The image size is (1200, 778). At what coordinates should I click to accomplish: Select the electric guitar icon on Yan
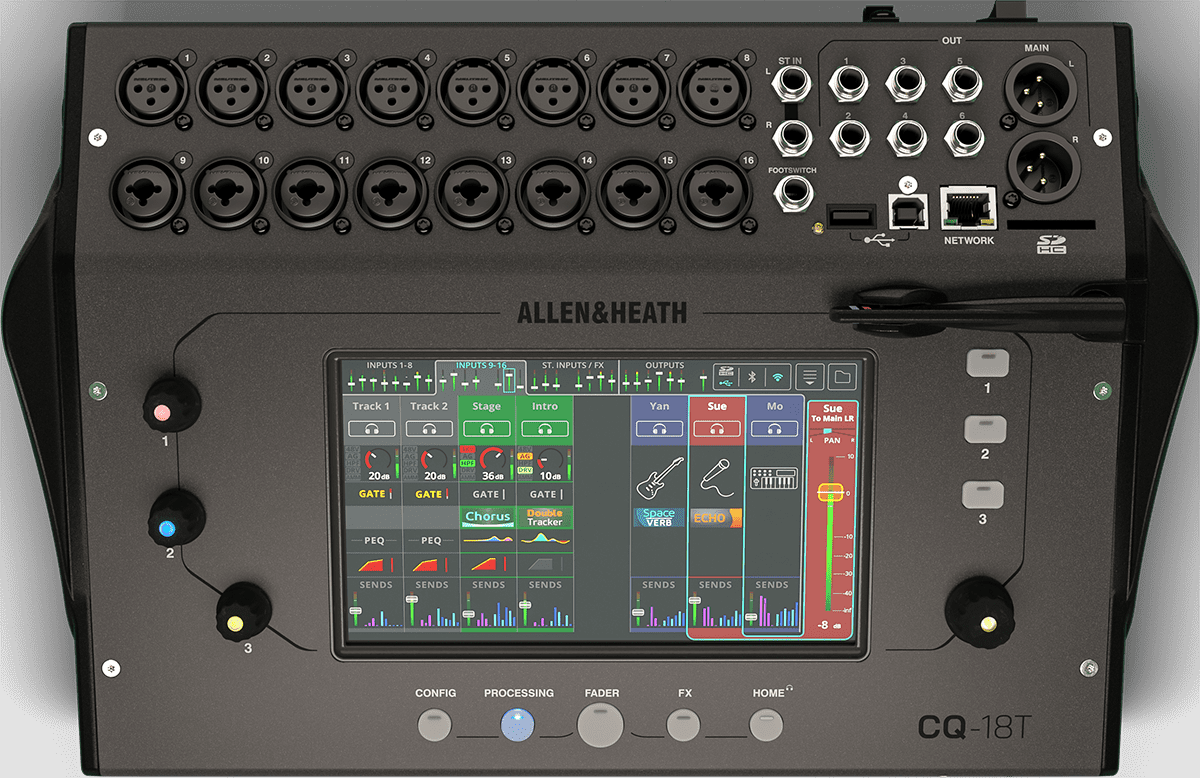(659, 478)
